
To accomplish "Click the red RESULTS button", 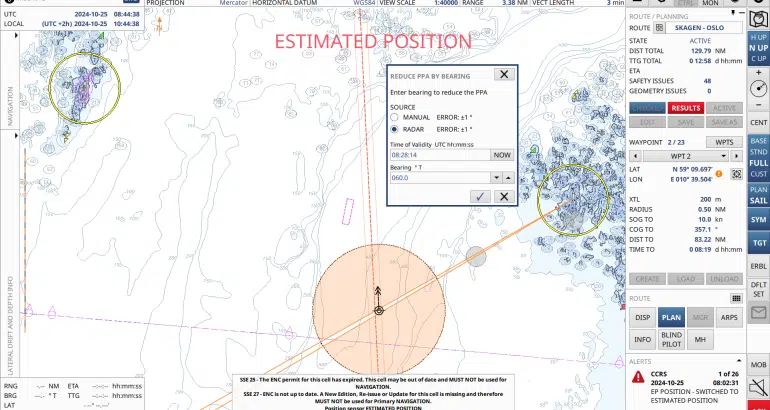I will 685,108.
